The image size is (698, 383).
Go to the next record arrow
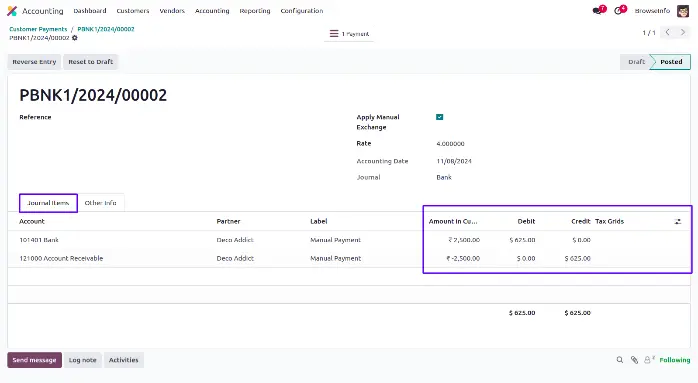click(683, 32)
